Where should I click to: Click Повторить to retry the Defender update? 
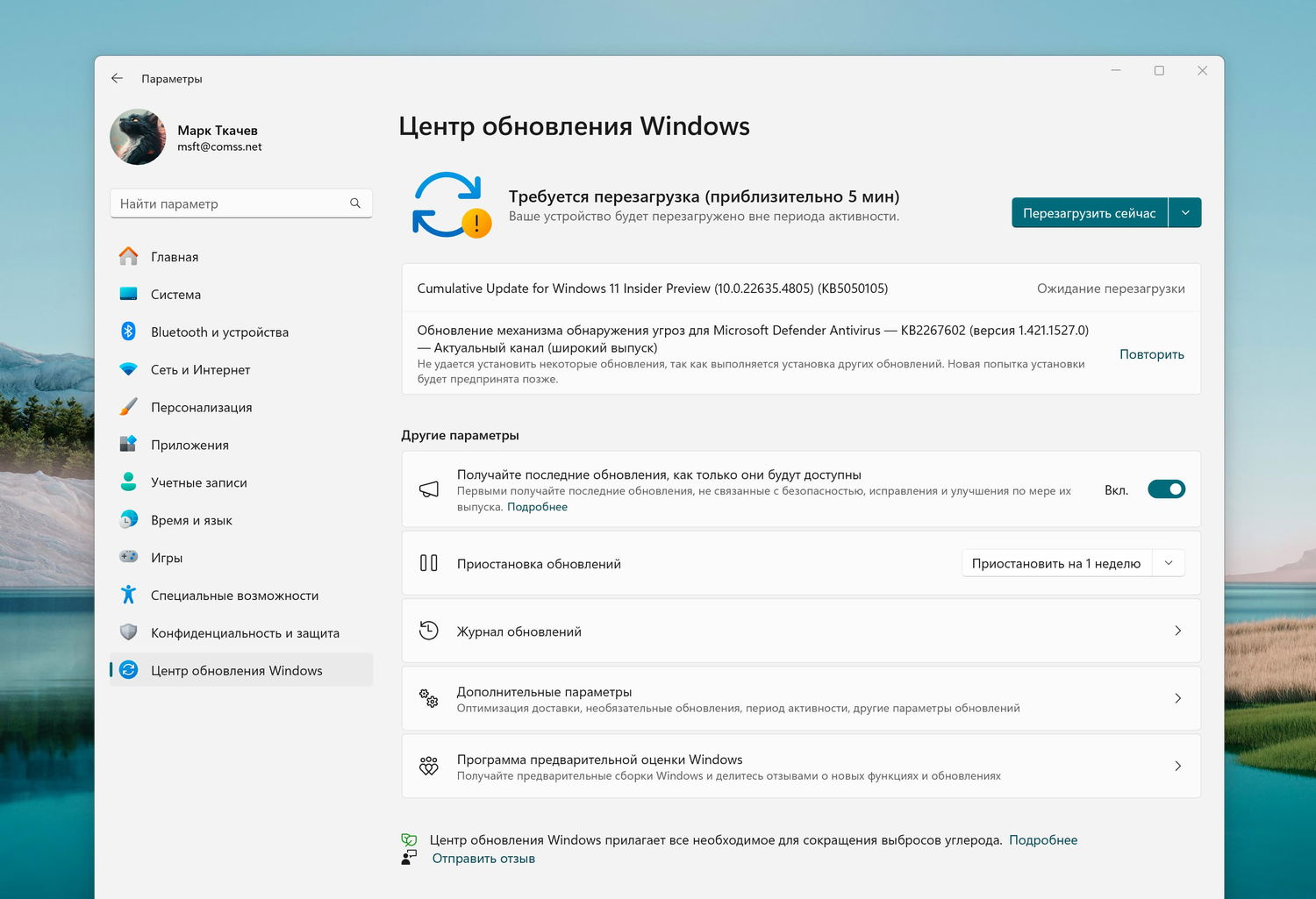[x=1151, y=354]
